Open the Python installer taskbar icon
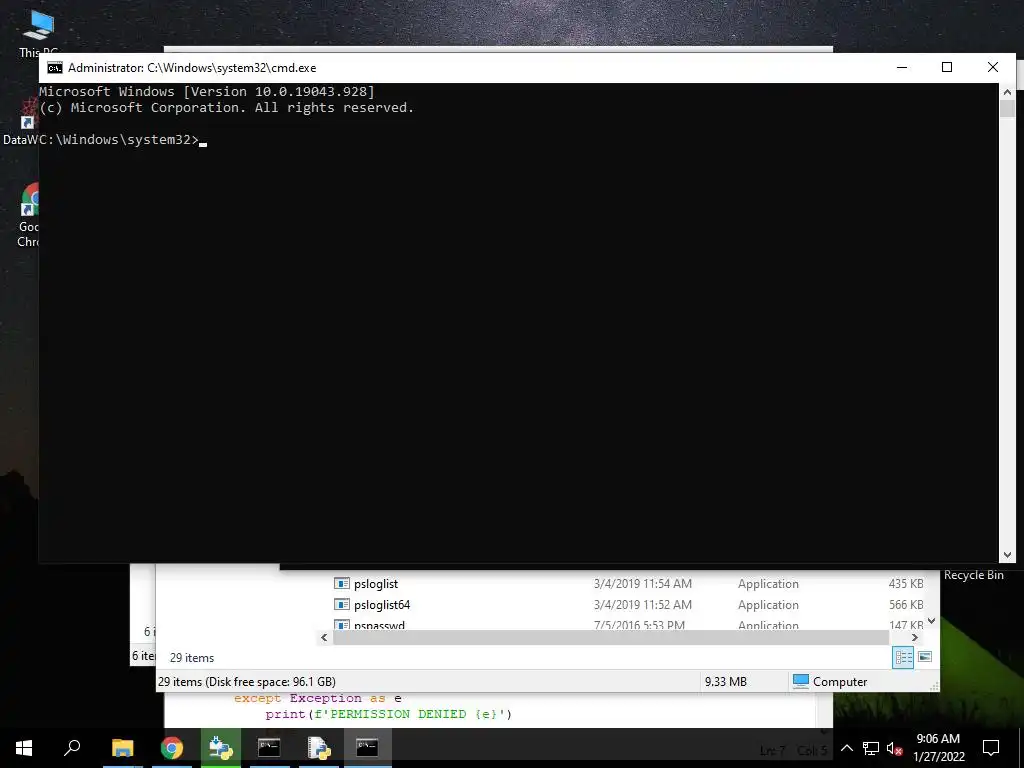The image size is (1024, 768). coord(221,748)
